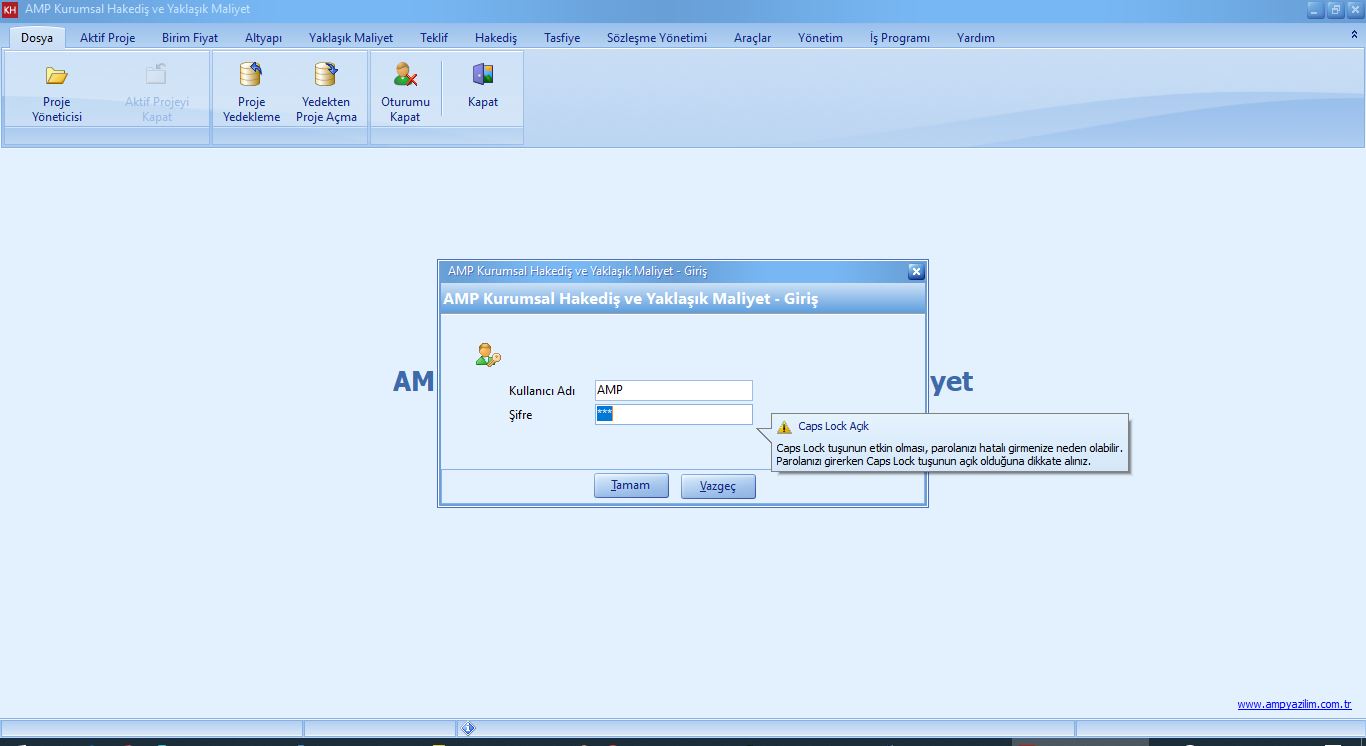Image resolution: width=1366 pixels, height=746 pixels.
Task: Go to the Altyapı tab
Action: (x=264, y=38)
